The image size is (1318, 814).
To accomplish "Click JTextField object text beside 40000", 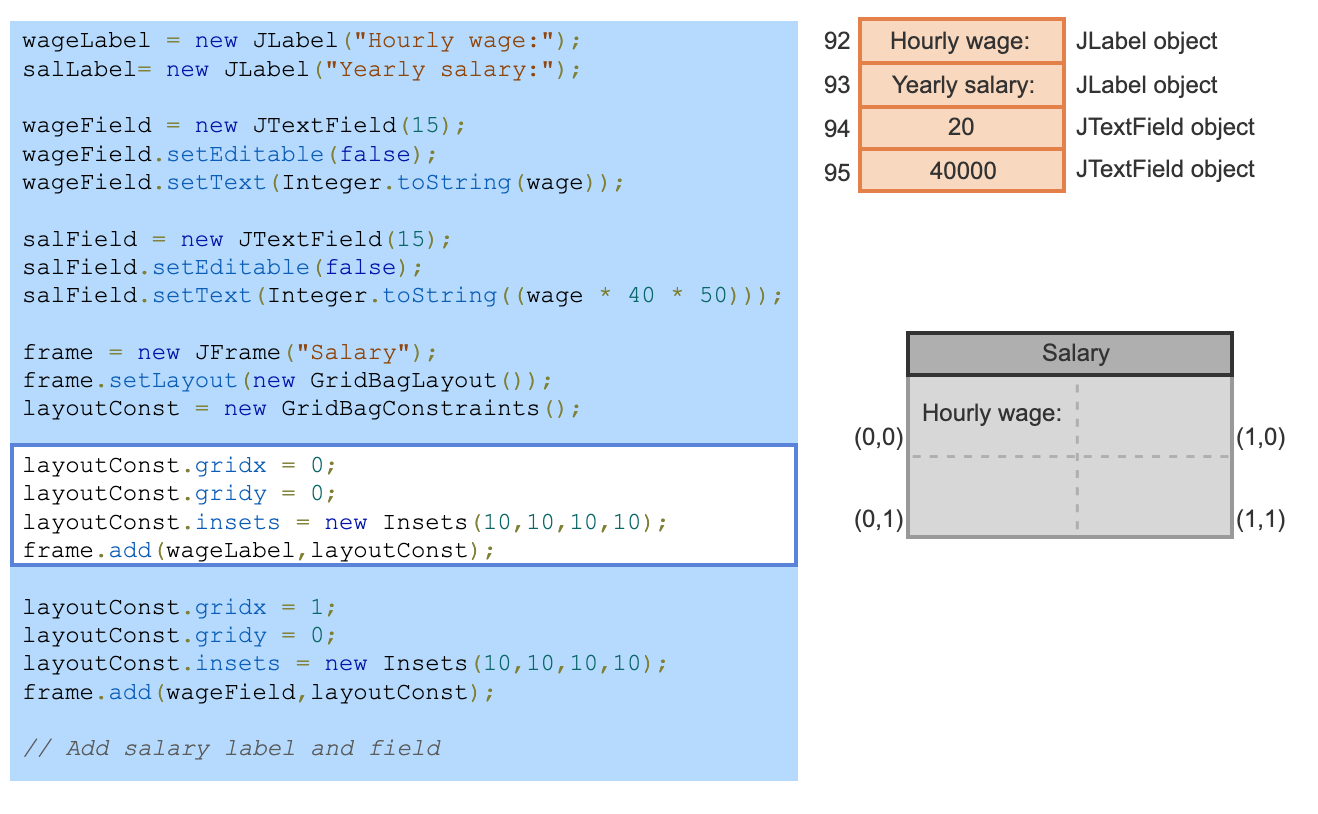I will point(1165,169).
